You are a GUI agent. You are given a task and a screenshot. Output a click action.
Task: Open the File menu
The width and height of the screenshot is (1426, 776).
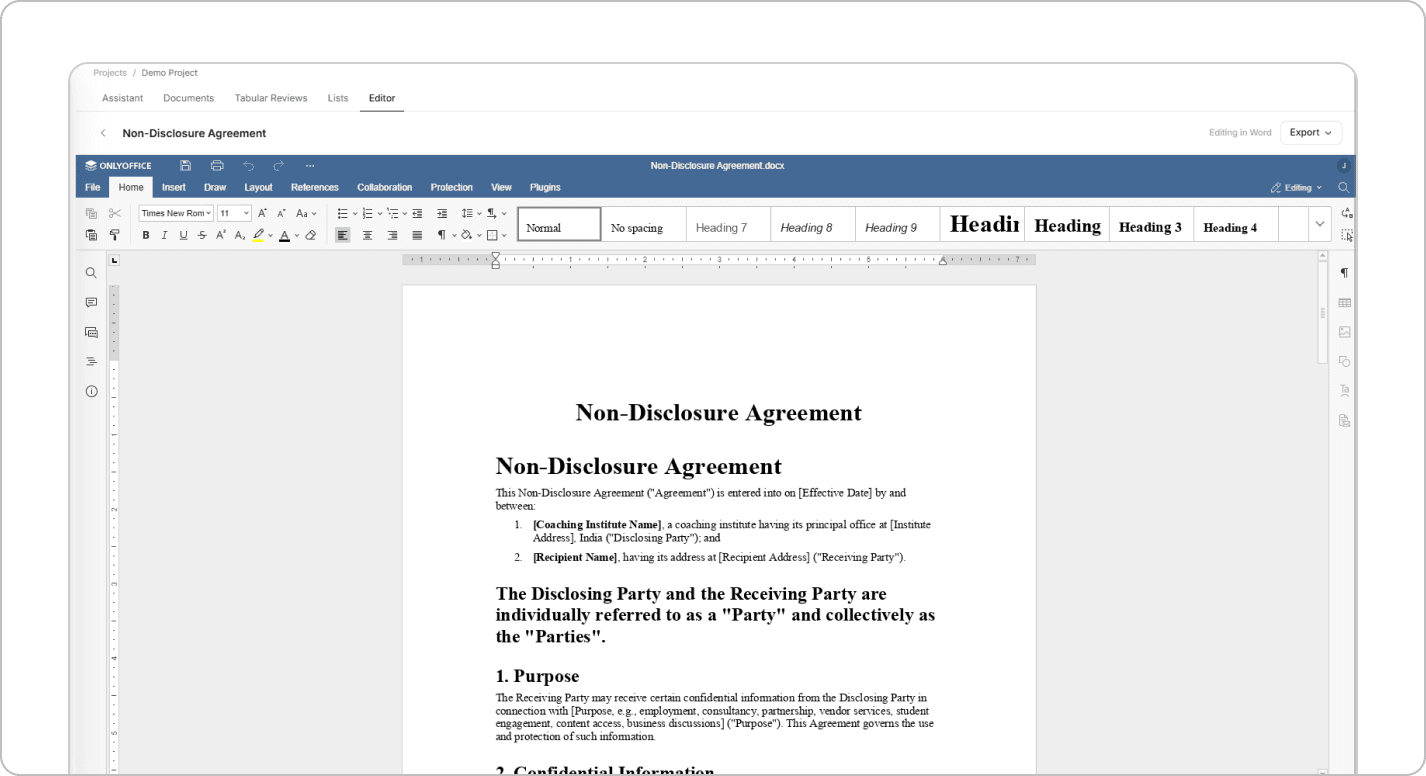(92, 187)
